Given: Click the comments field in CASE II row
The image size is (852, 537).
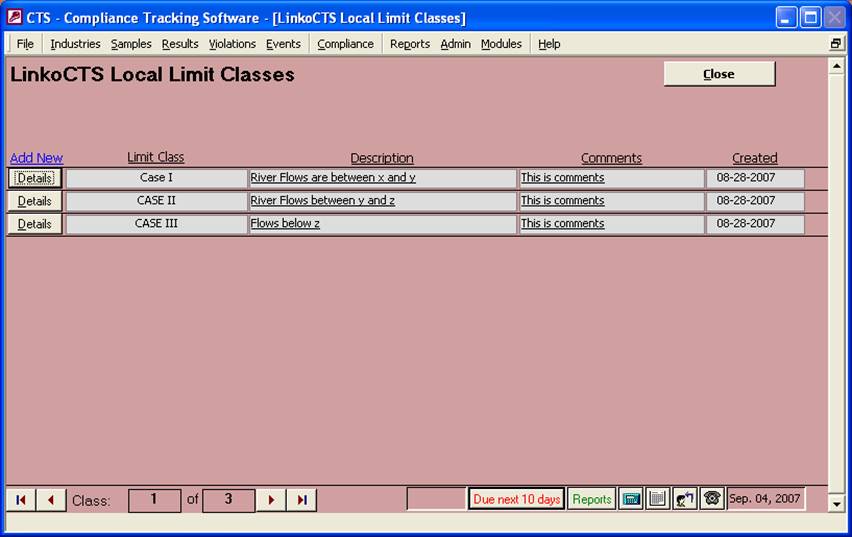Looking at the screenshot, I should pyautogui.click(x=611, y=201).
